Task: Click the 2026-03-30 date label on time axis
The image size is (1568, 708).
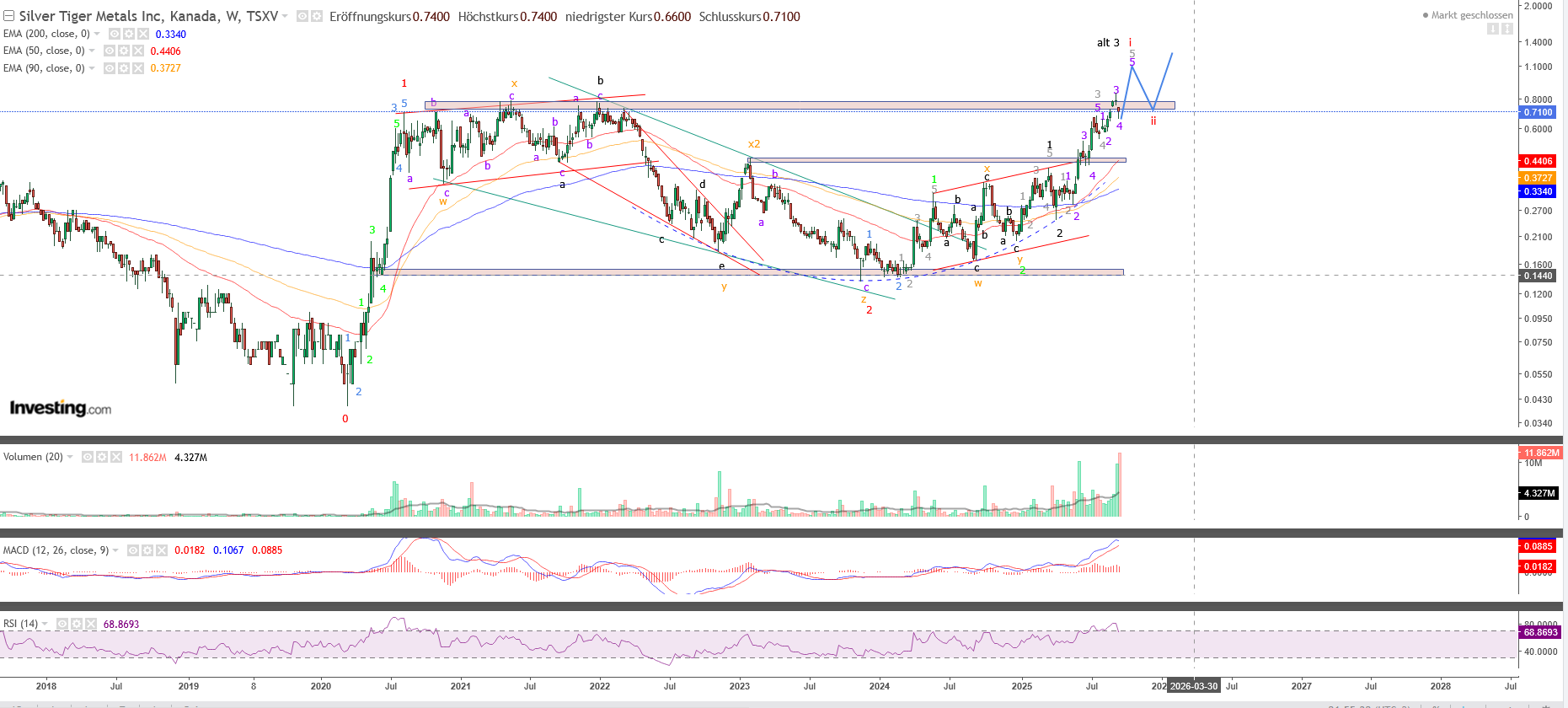Action: click(1193, 686)
